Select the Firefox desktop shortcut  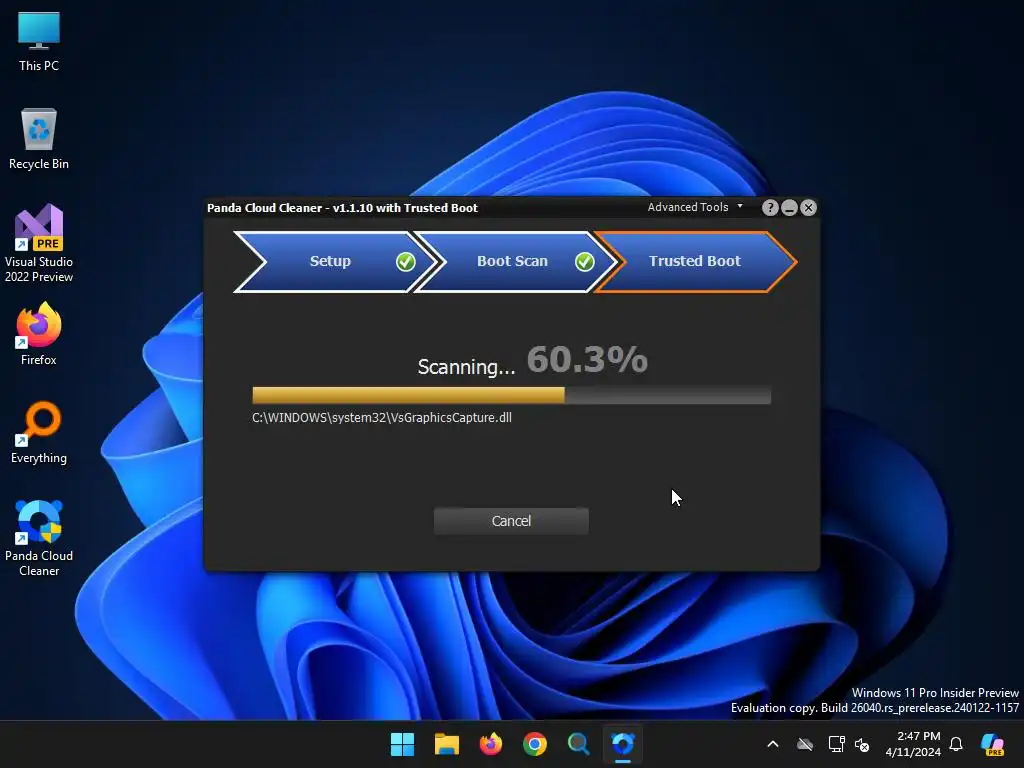coord(39,334)
